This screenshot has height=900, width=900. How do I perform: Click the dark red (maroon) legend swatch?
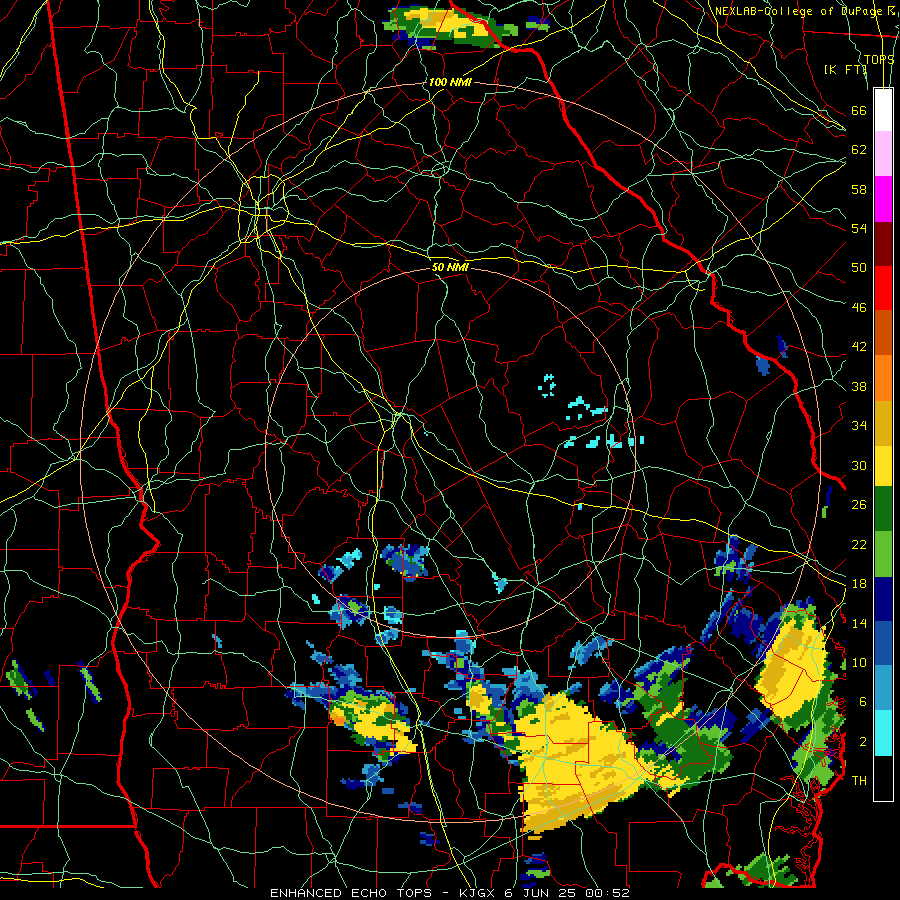883,243
